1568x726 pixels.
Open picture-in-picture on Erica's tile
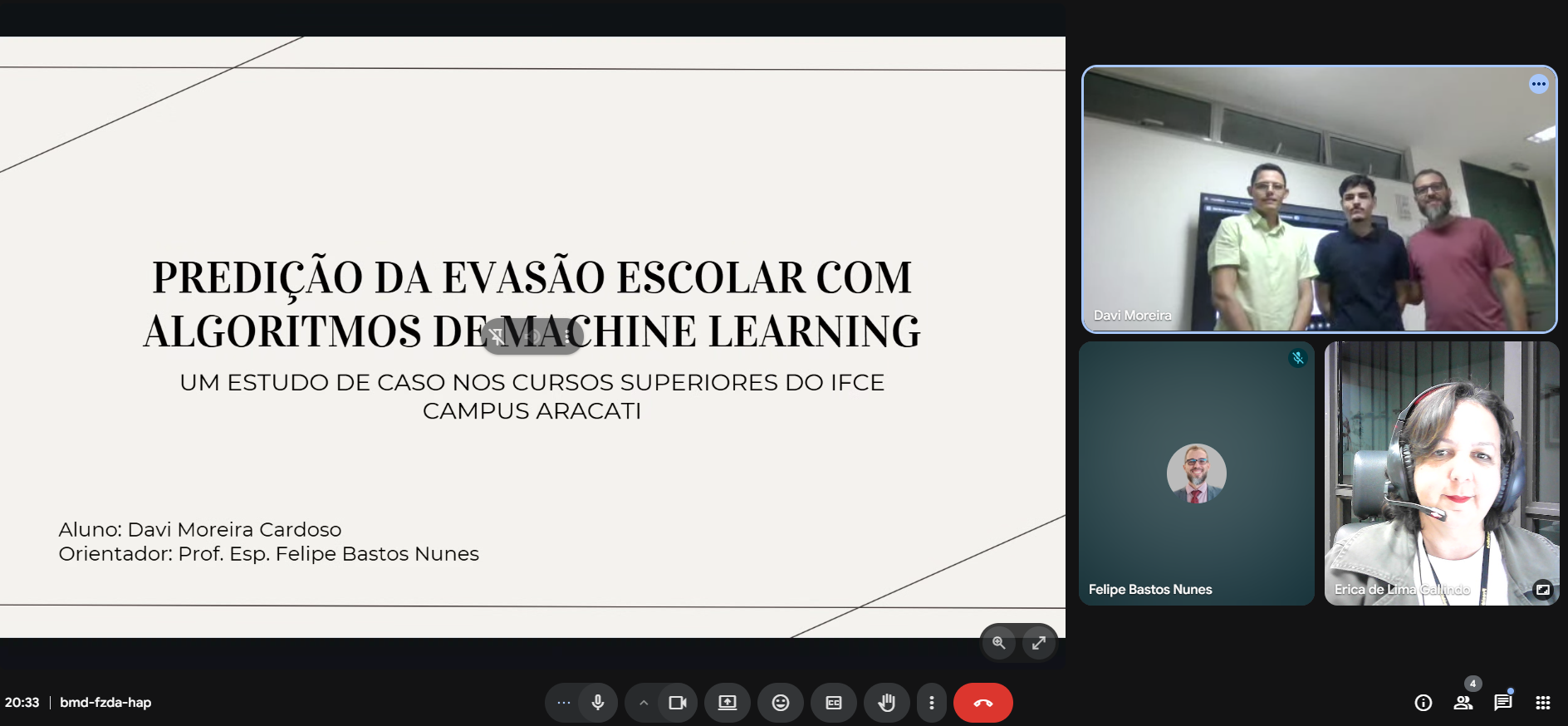tap(1542, 589)
